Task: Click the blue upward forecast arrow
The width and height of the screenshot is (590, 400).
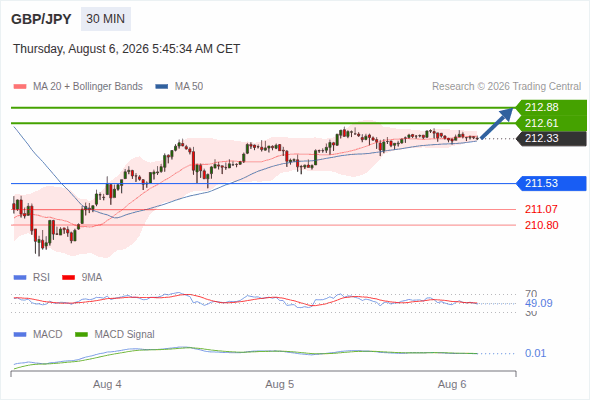Action: (497, 123)
